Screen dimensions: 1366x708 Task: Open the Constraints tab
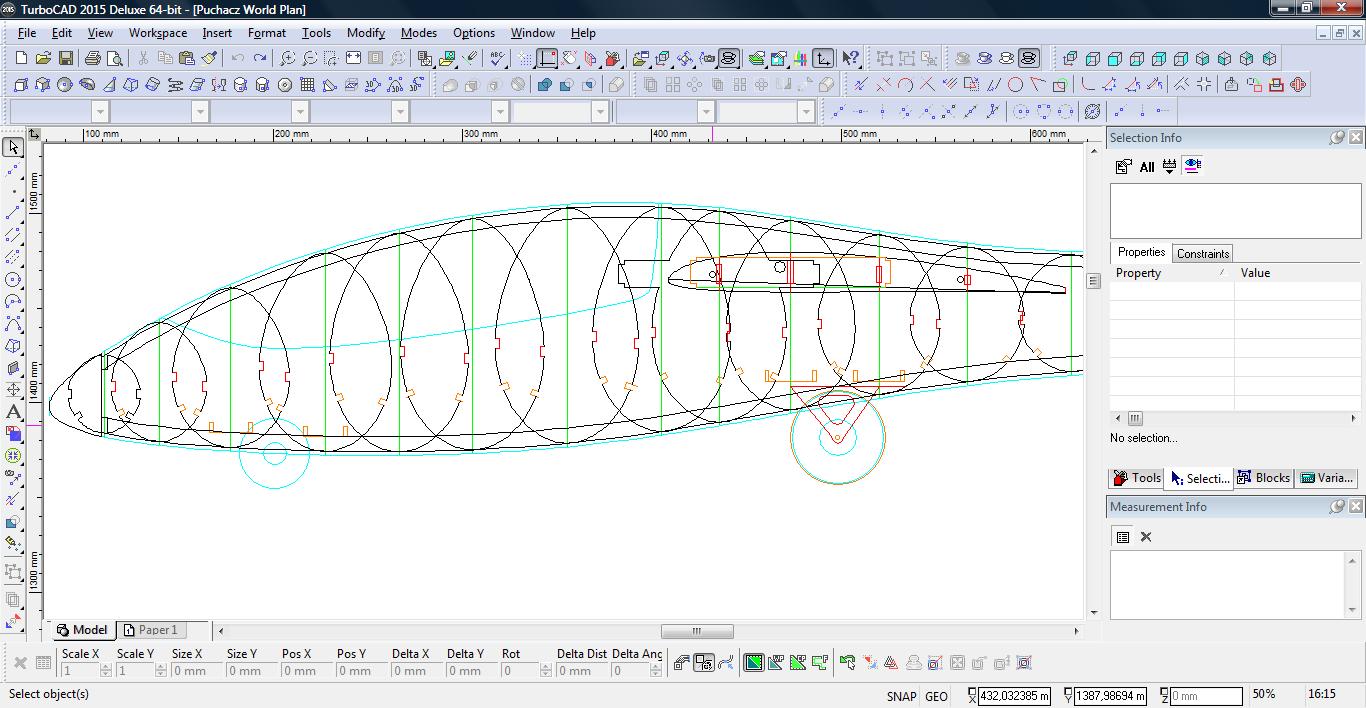(x=1202, y=254)
